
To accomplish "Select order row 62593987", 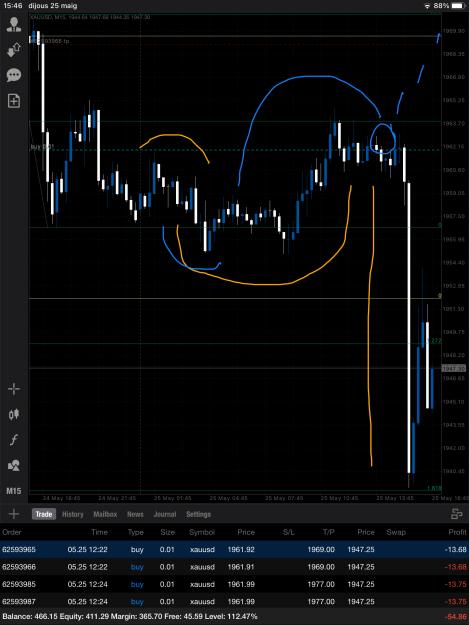I will click(x=234, y=601).
